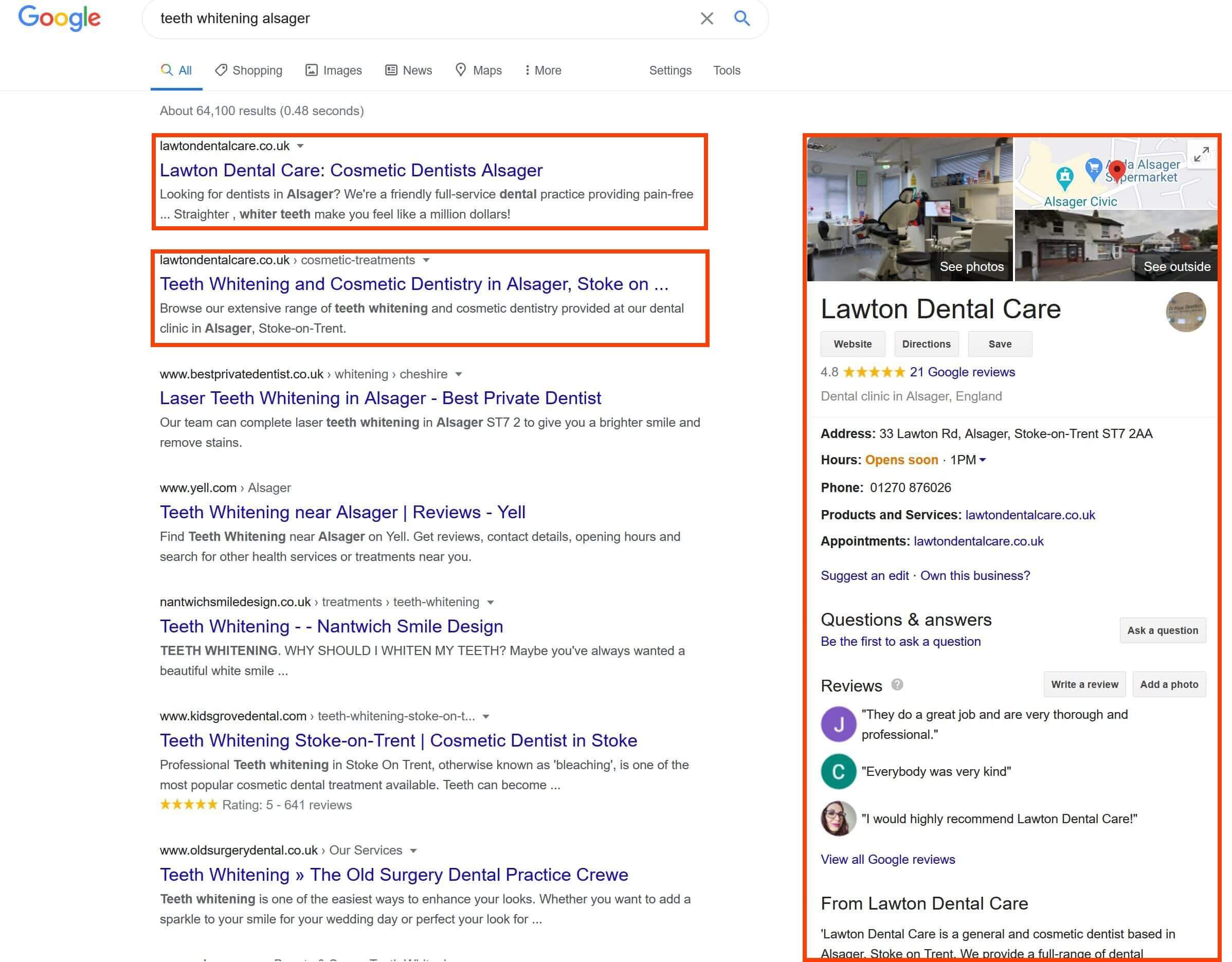The width and height of the screenshot is (1232, 962).
Task: Click the Reviews help question mark icon
Action: coord(897,684)
